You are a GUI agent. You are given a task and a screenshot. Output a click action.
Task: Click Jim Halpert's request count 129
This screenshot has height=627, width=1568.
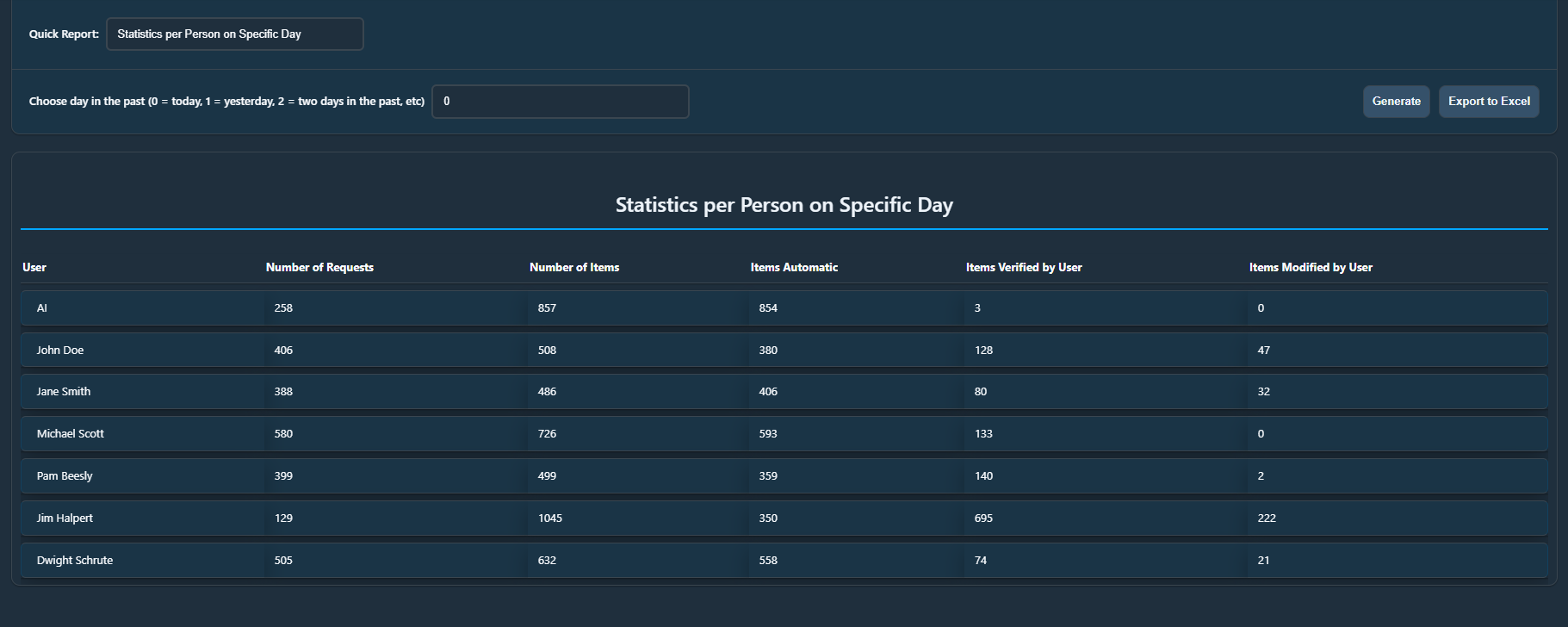pyautogui.click(x=283, y=518)
